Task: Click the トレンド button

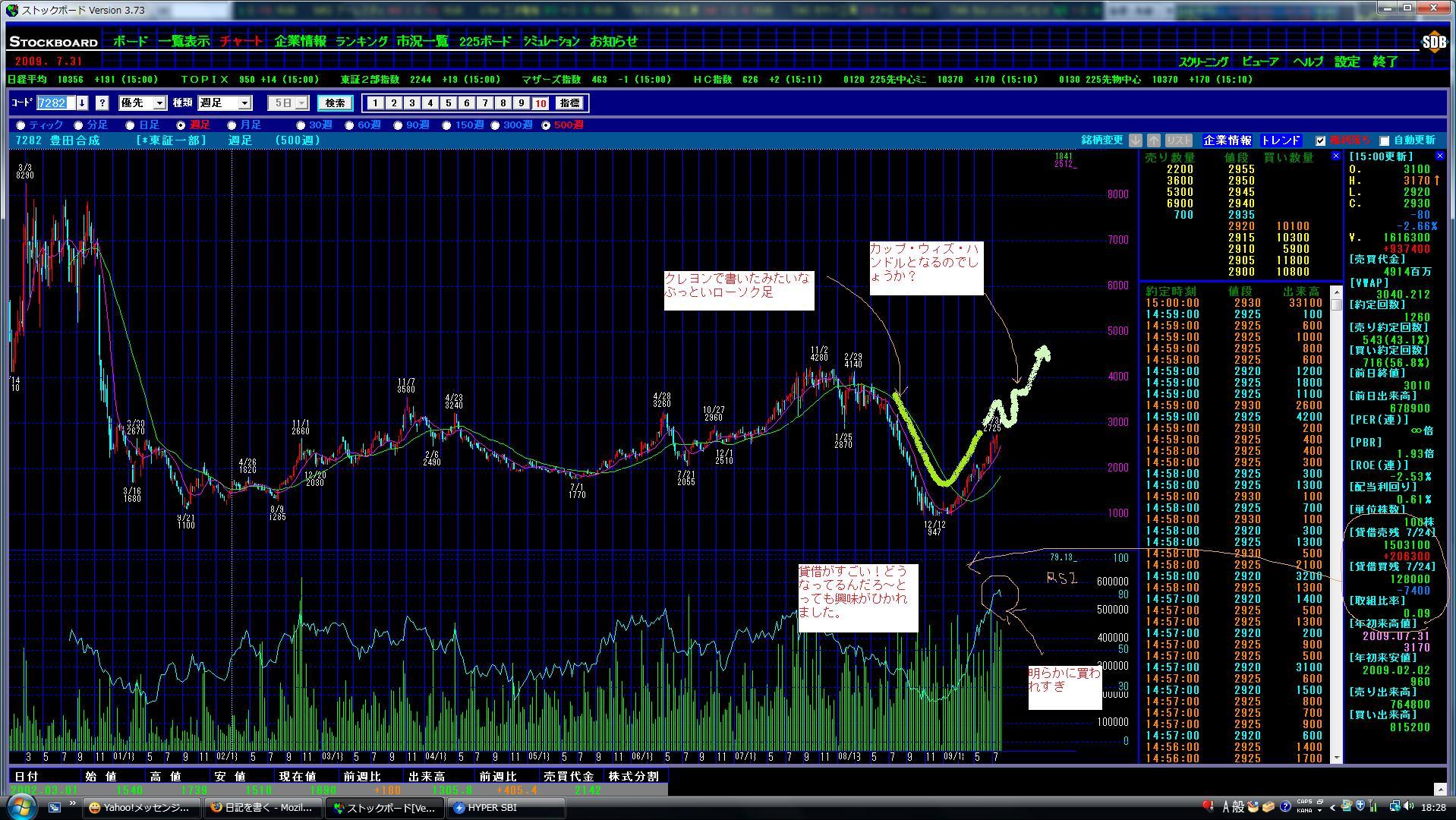Action: click(x=1281, y=140)
